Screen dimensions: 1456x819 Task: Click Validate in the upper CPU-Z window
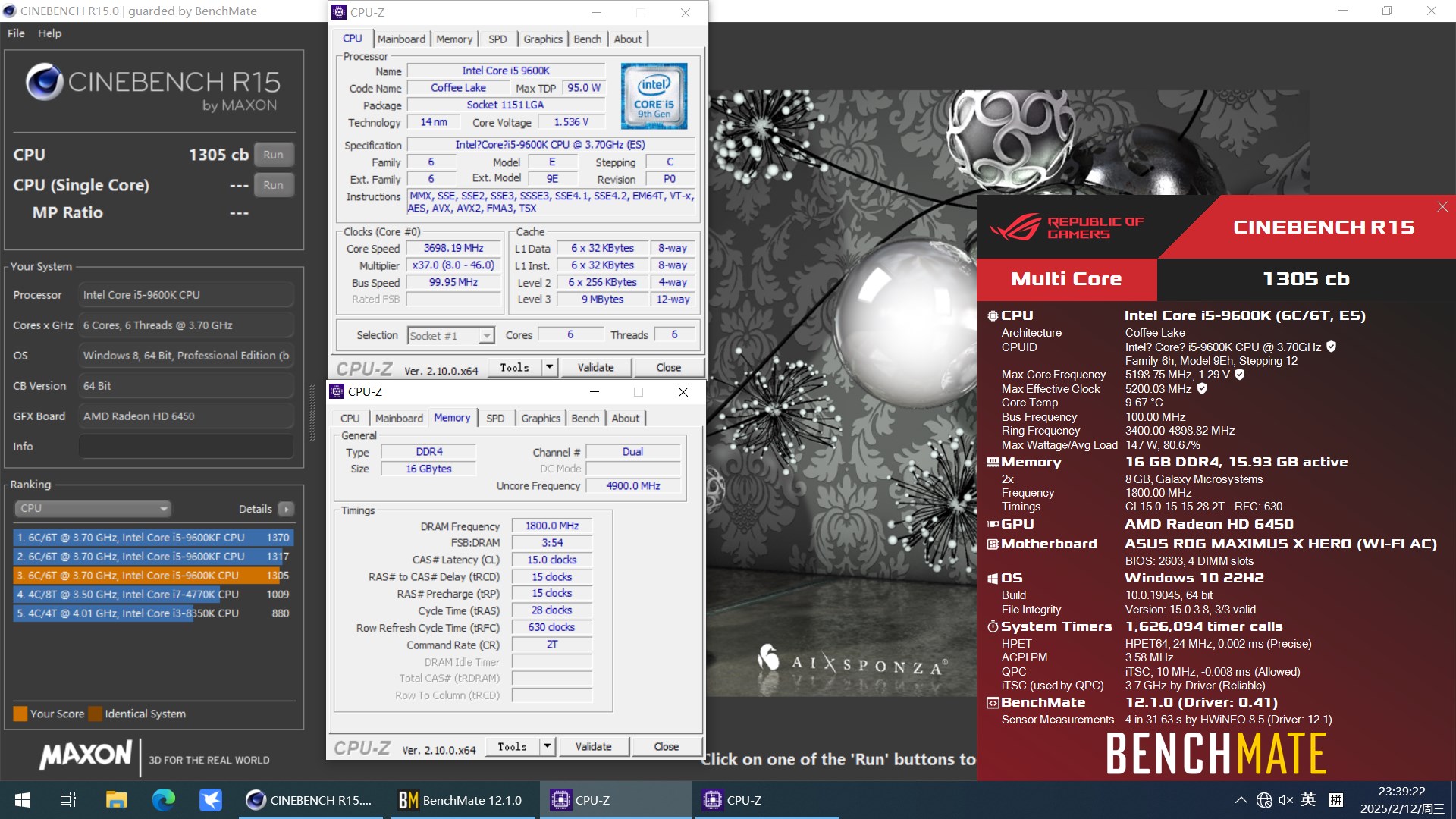[596, 367]
